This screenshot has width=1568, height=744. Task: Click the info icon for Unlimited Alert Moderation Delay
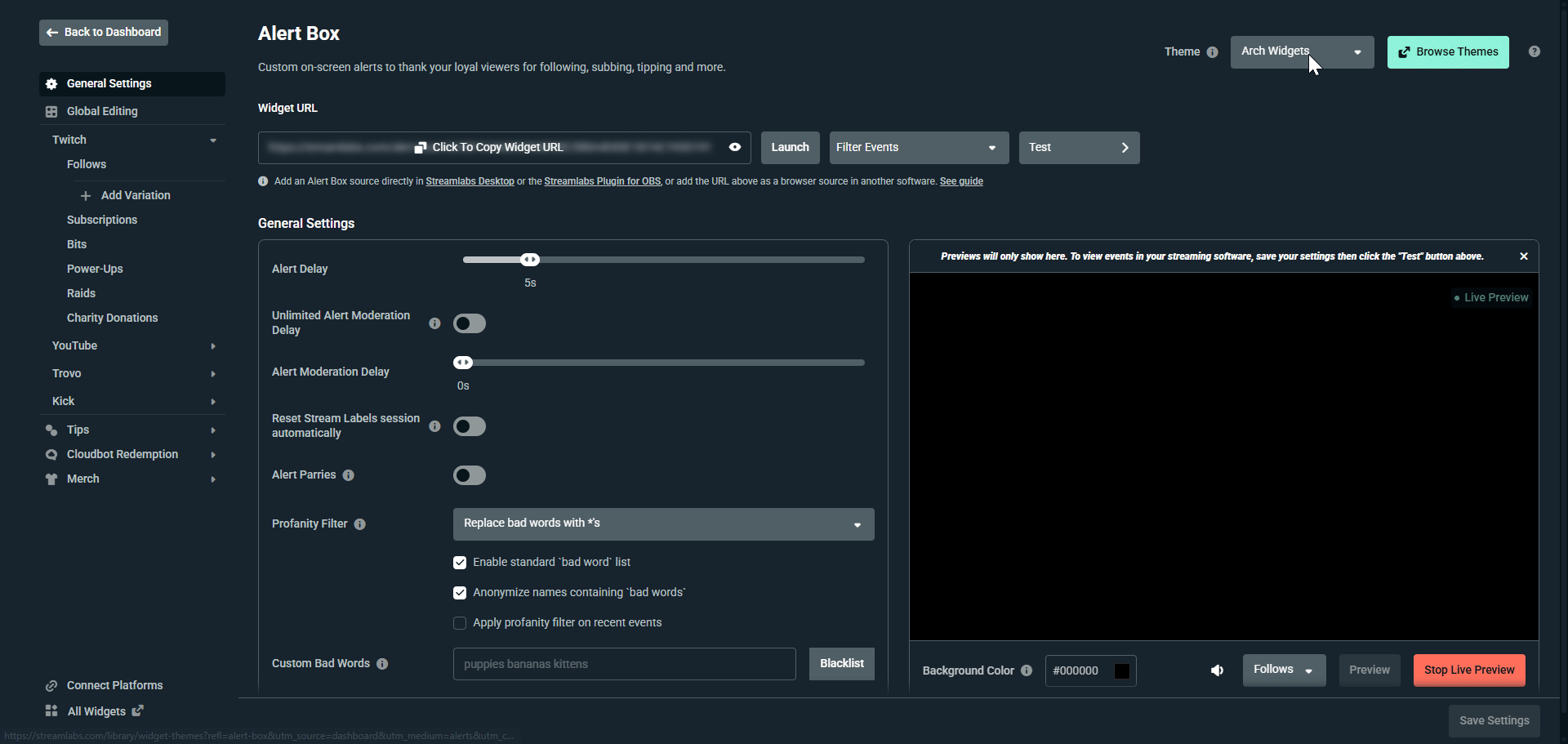point(434,323)
